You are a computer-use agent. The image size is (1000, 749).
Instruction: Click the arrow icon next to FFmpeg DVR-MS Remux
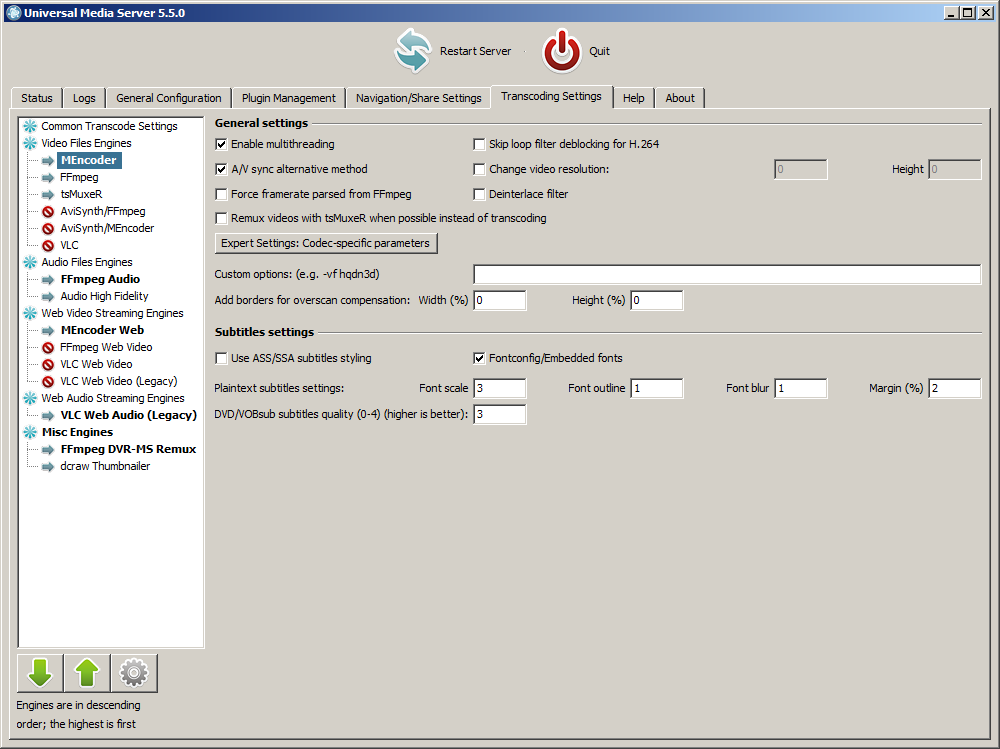click(48, 449)
